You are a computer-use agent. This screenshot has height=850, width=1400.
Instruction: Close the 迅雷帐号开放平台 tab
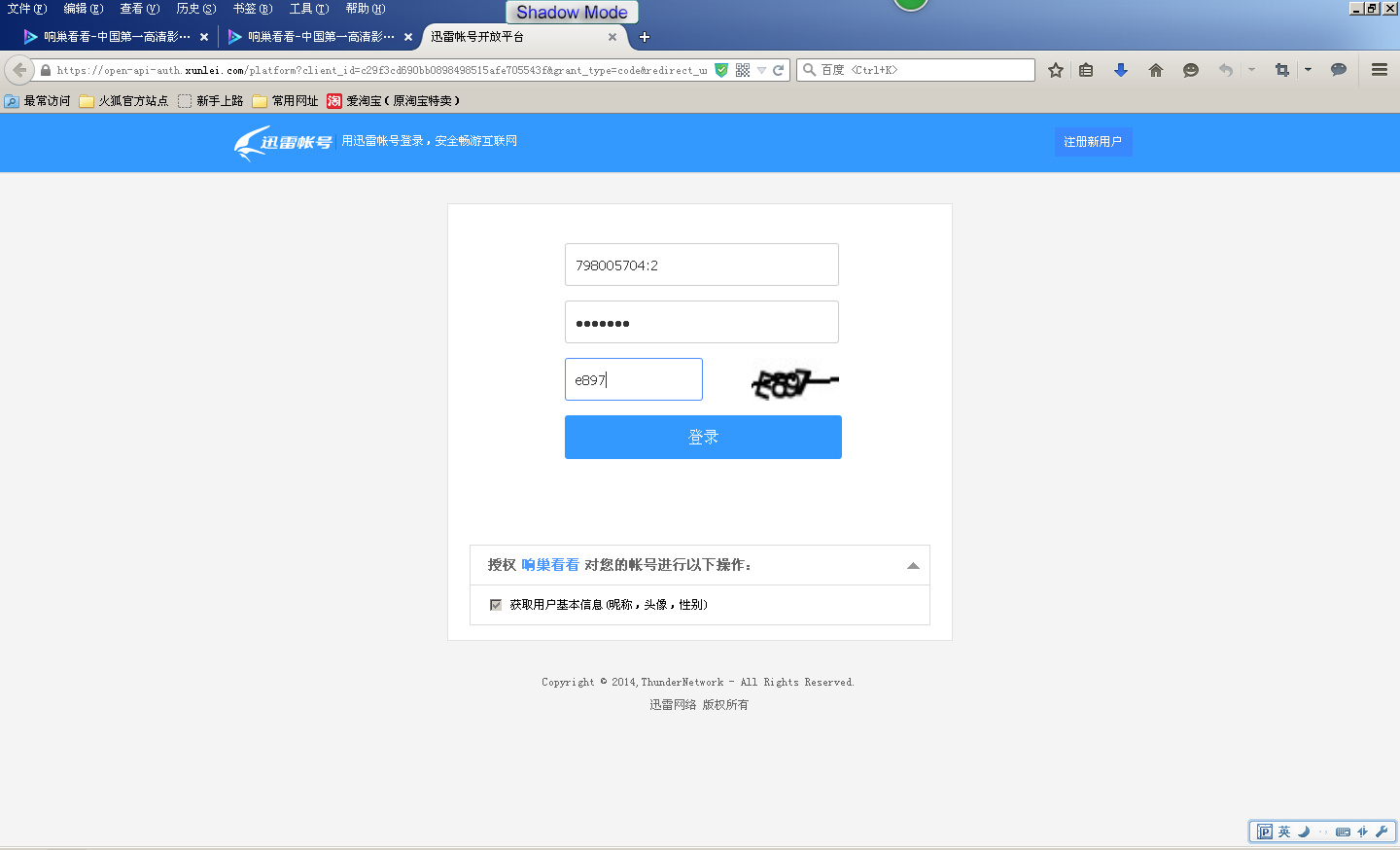tap(612, 37)
